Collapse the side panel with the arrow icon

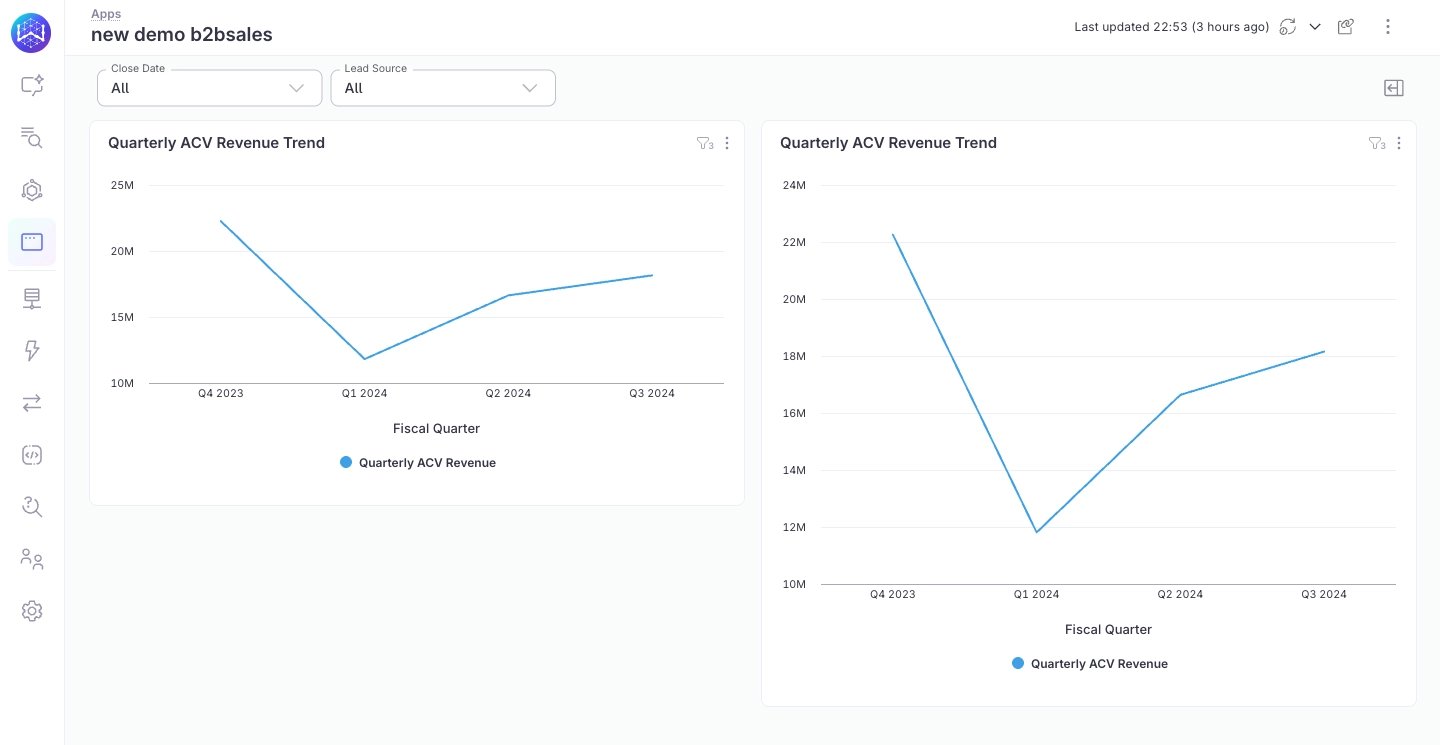1394,88
